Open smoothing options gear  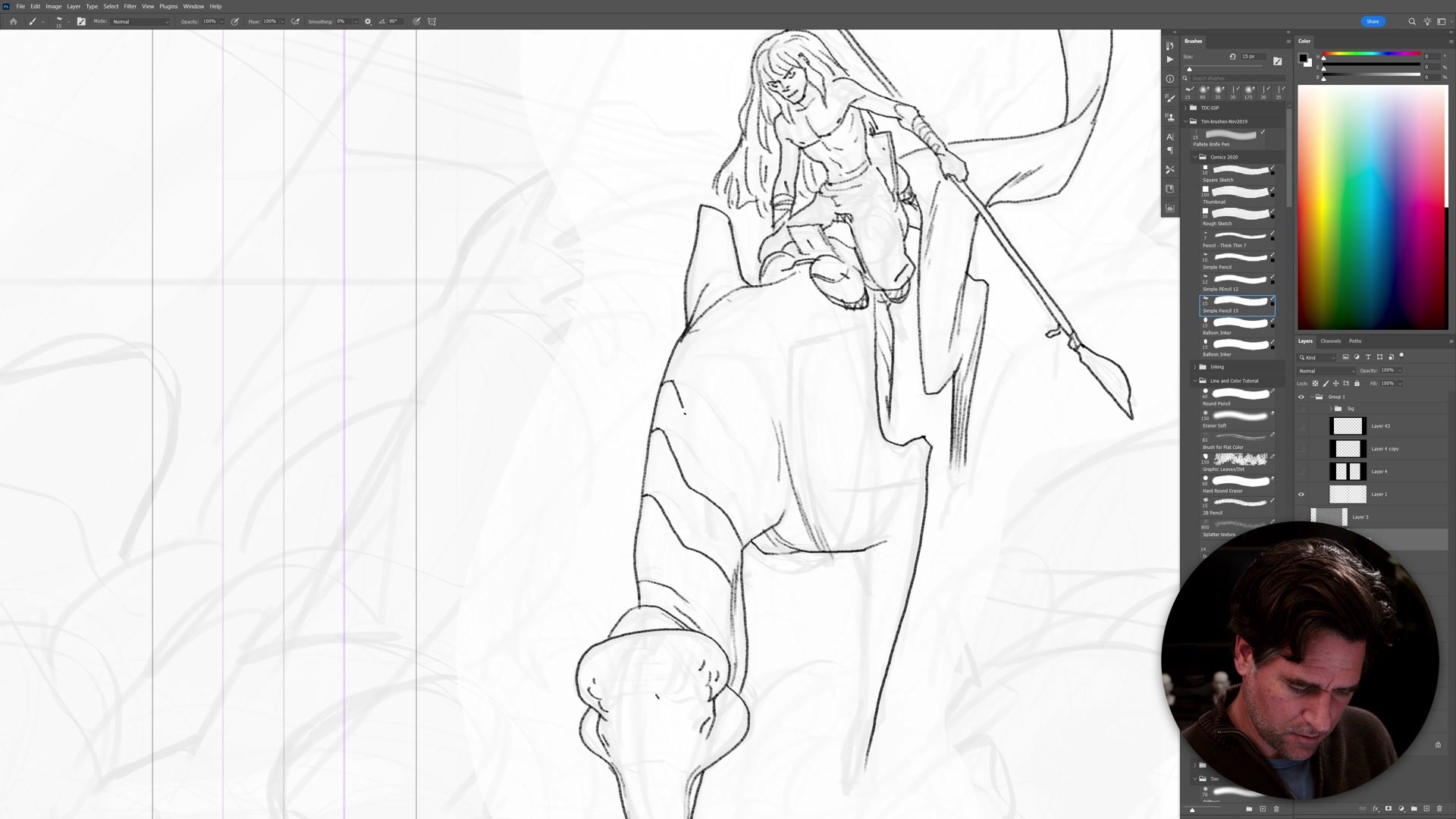(x=368, y=21)
